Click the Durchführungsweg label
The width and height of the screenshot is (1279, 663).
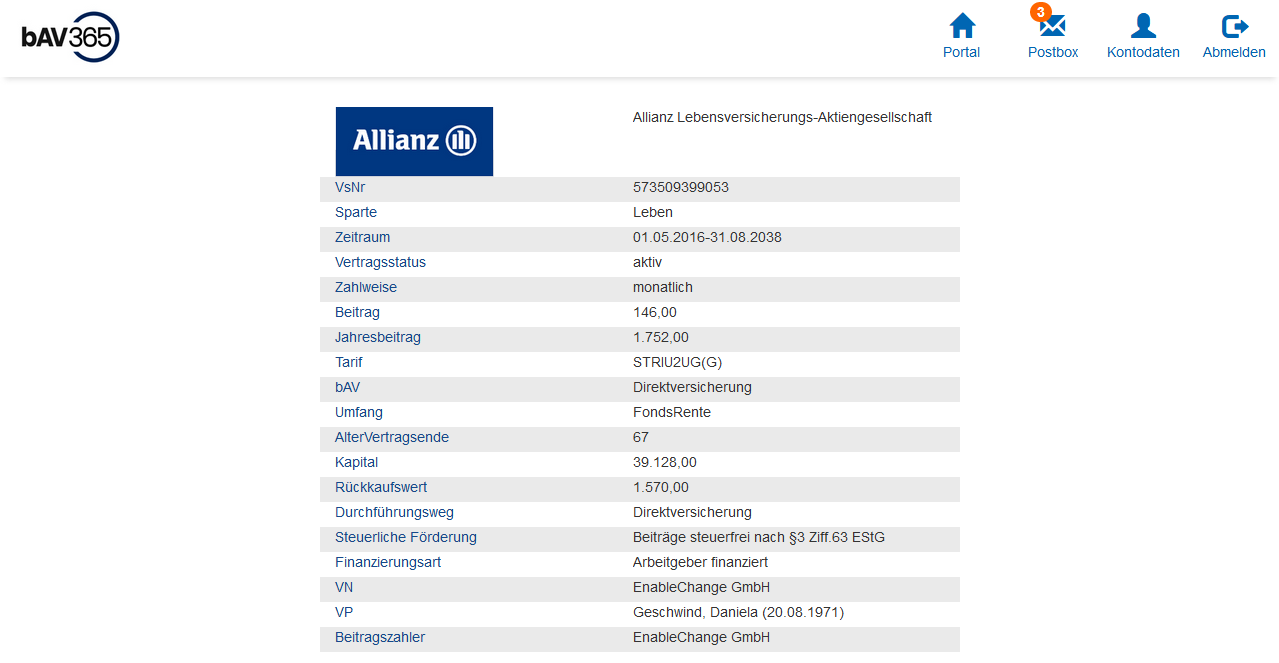[394, 513]
